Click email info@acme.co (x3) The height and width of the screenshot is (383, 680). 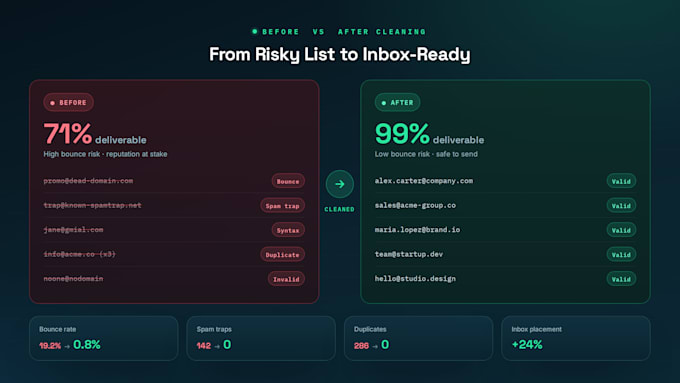[79, 254]
